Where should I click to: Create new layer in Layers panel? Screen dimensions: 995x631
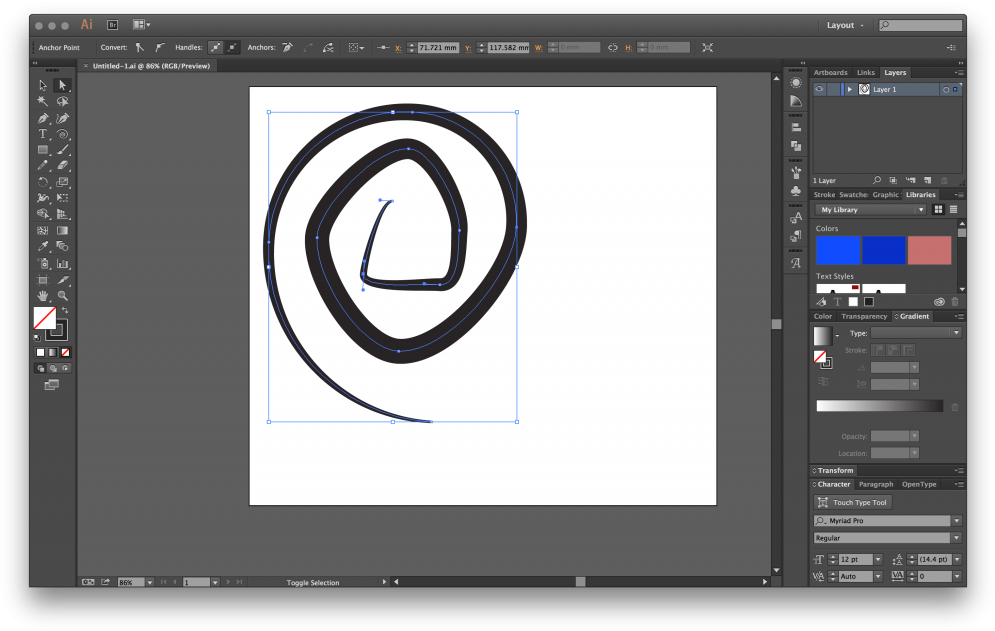pos(927,181)
